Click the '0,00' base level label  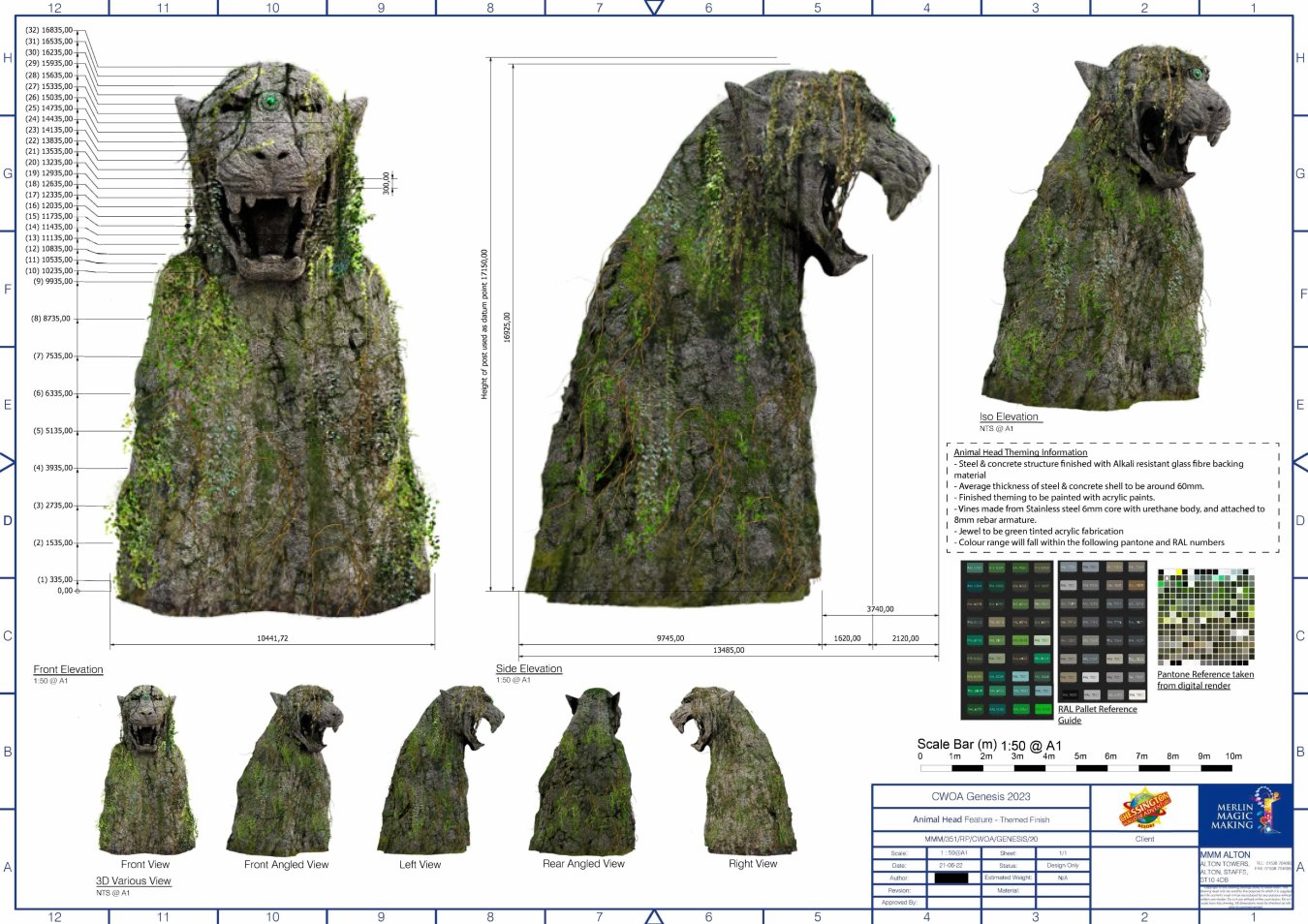(x=64, y=590)
